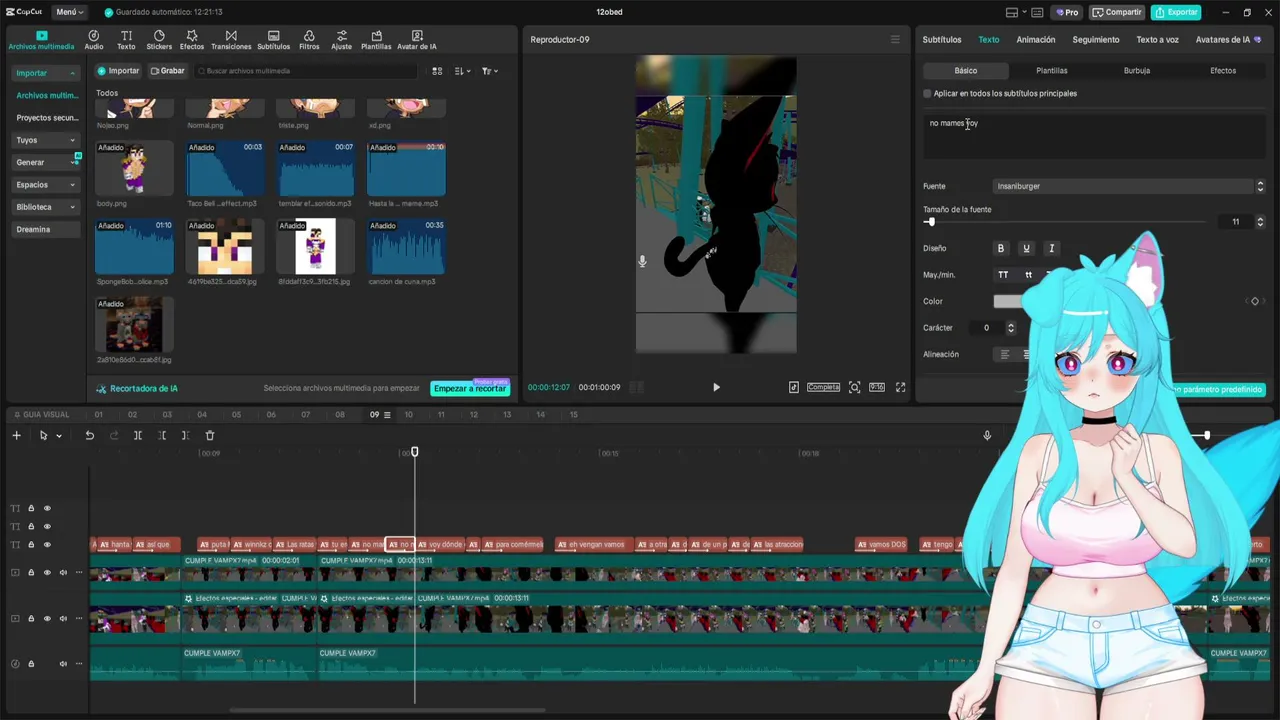Expand the Espacios sidebar section
The width and height of the screenshot is (1280, 720).
72,185
